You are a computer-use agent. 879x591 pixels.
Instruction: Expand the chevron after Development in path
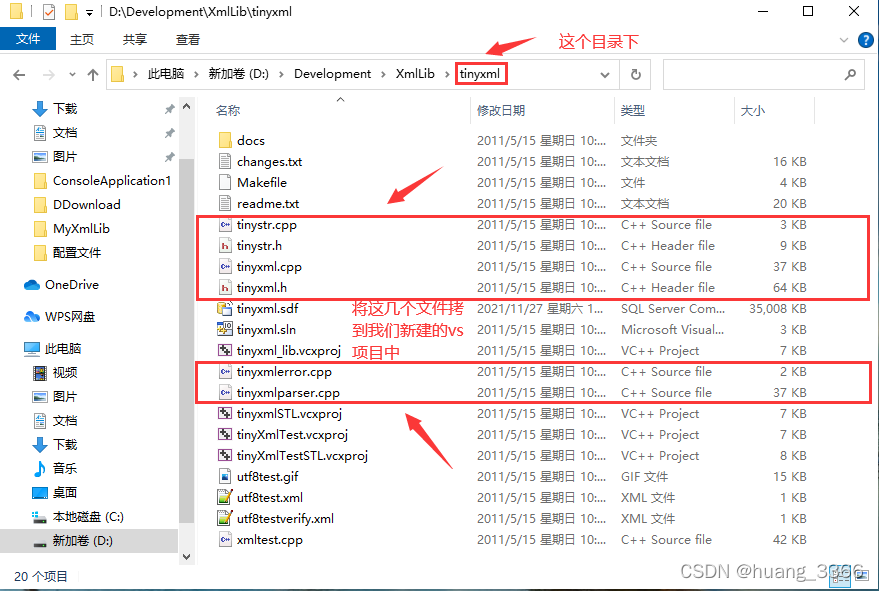tap(383, 74)
